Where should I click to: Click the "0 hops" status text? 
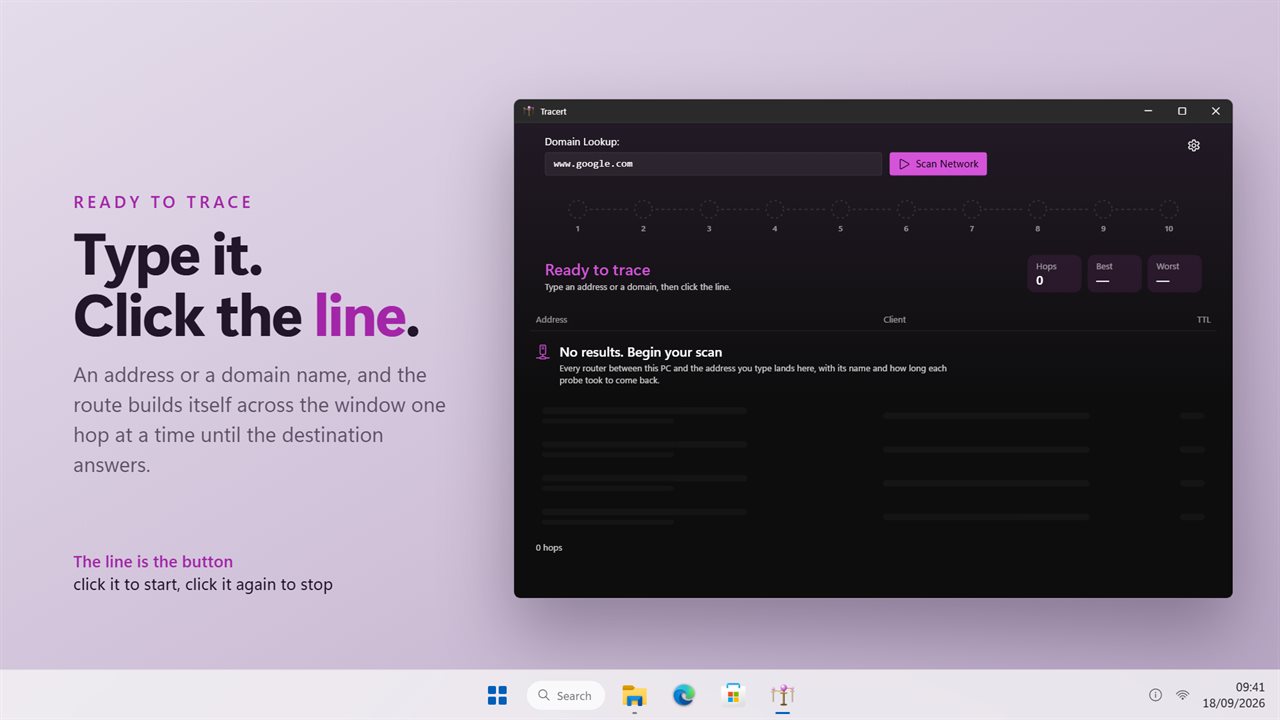549,548
